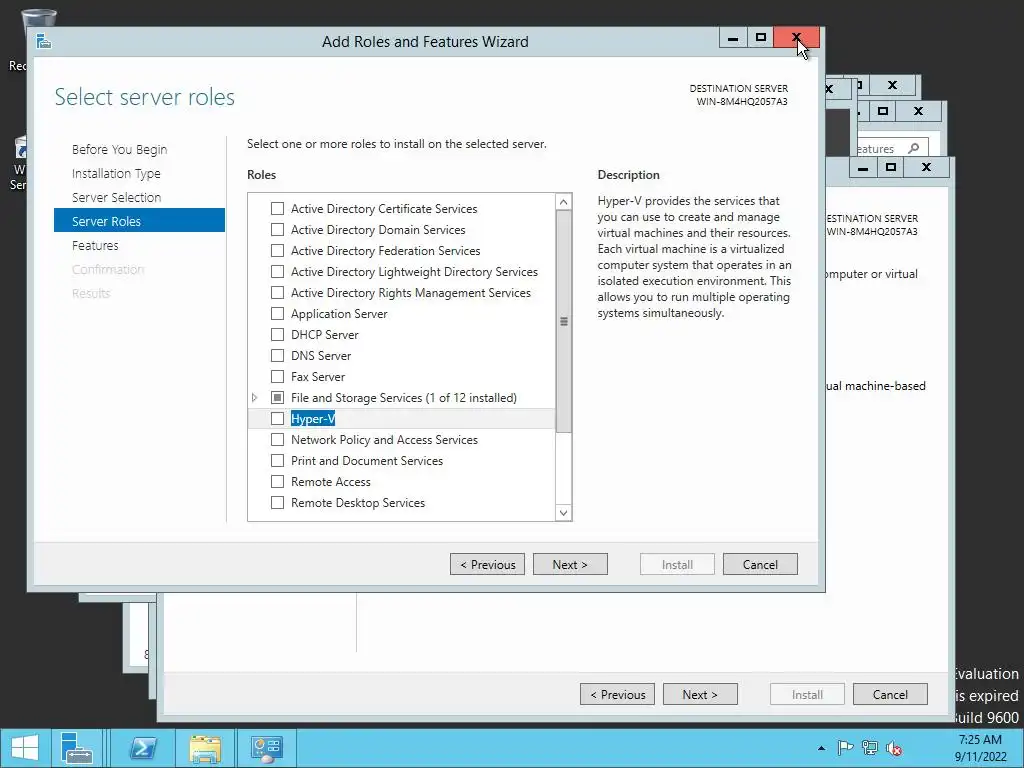
Task: Open the network tray icon
Action: pyautogui.click(x=869, y=748)
